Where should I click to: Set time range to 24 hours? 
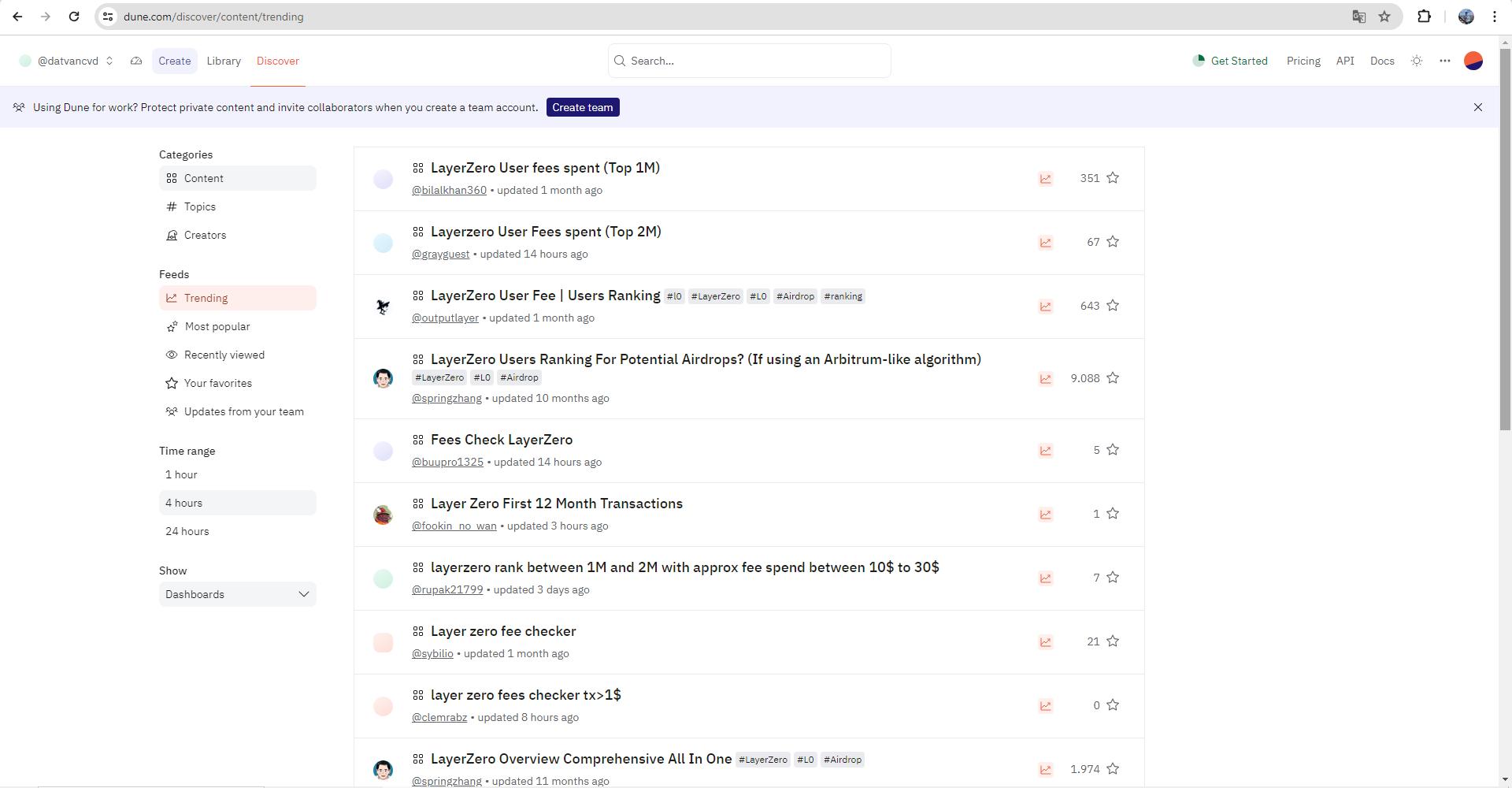point(237,531)
